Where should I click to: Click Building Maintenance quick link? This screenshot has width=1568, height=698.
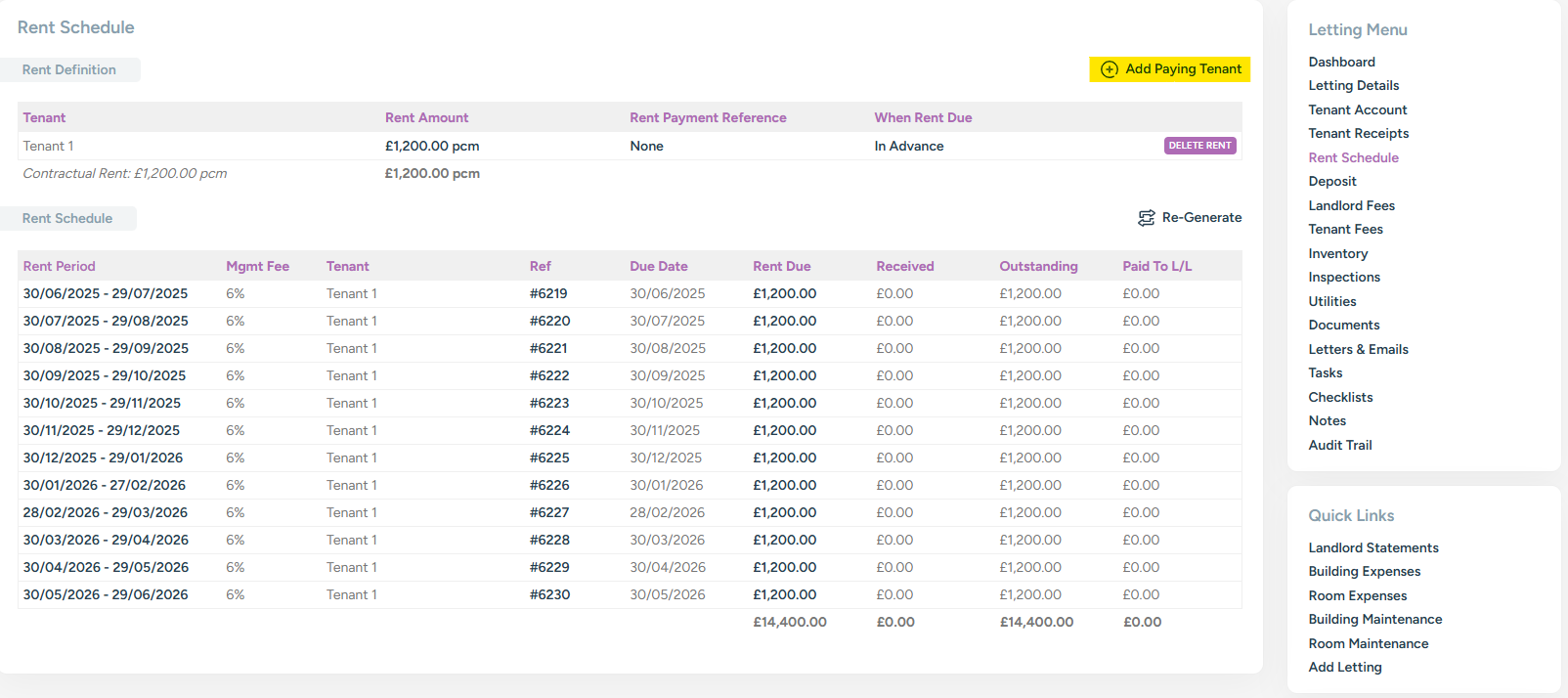[x=1374, y=620]
